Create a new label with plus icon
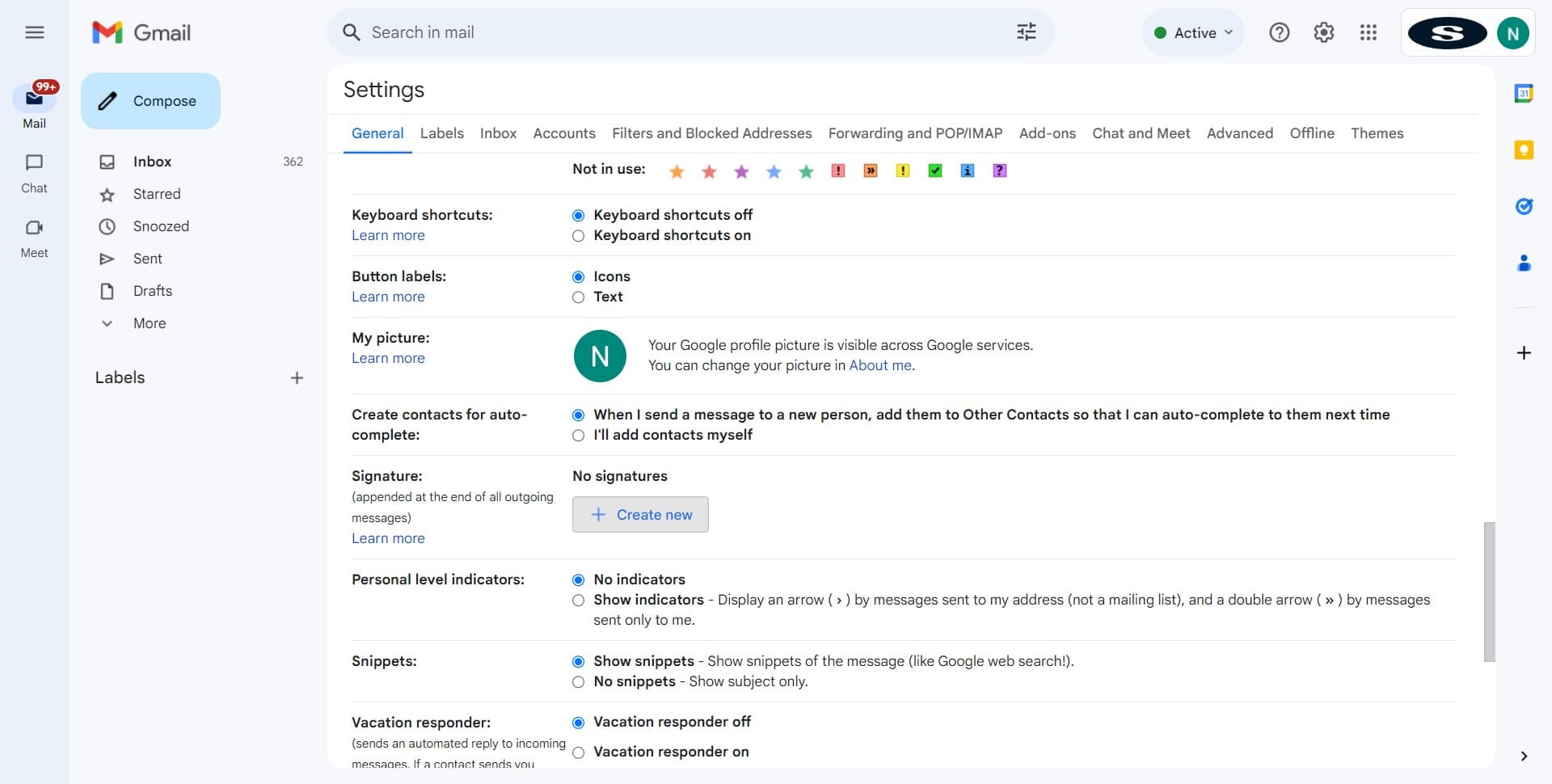Image resolution: width=1552 pixels, height=784 pixels. tap(297, 377)
